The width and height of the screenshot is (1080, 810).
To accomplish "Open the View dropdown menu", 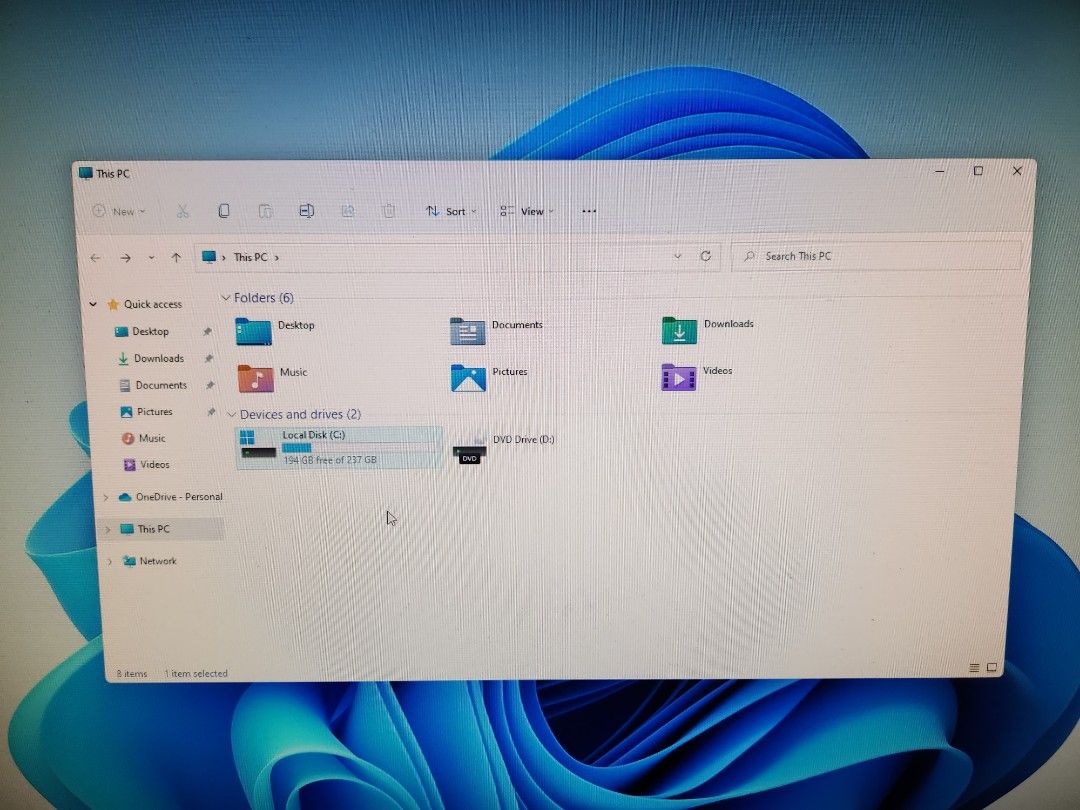I will 527,211.
